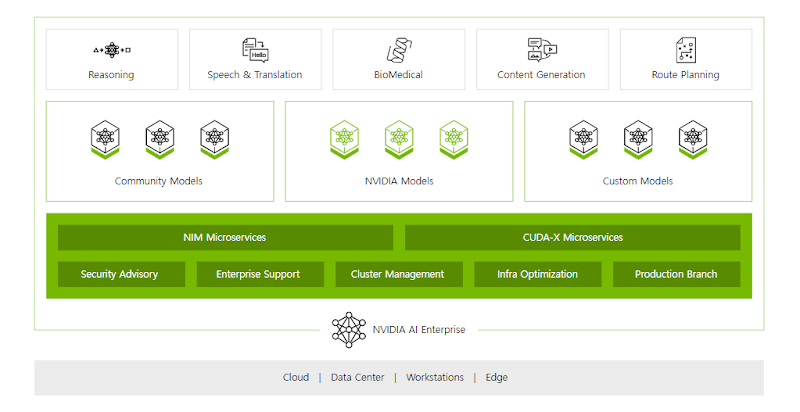
Task: Select the third green NVIDIA Models icon
Action: 454,140
